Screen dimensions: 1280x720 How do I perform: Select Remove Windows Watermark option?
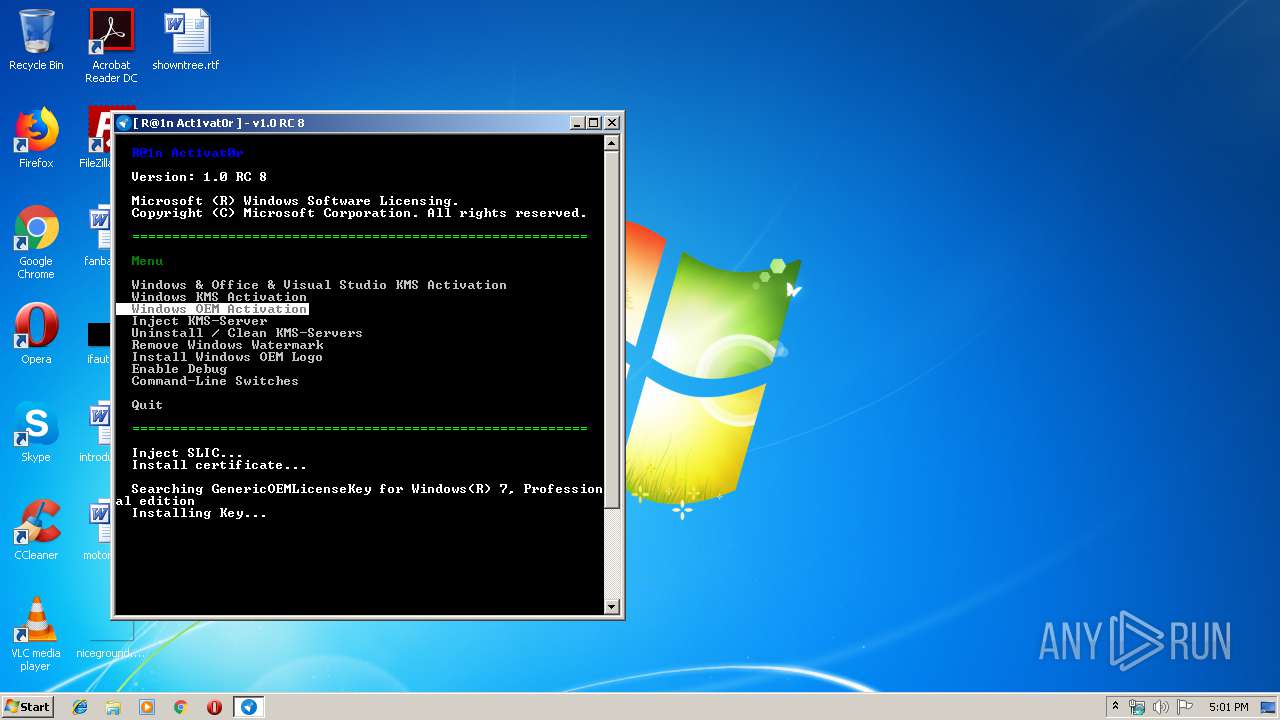coord(227,345)
